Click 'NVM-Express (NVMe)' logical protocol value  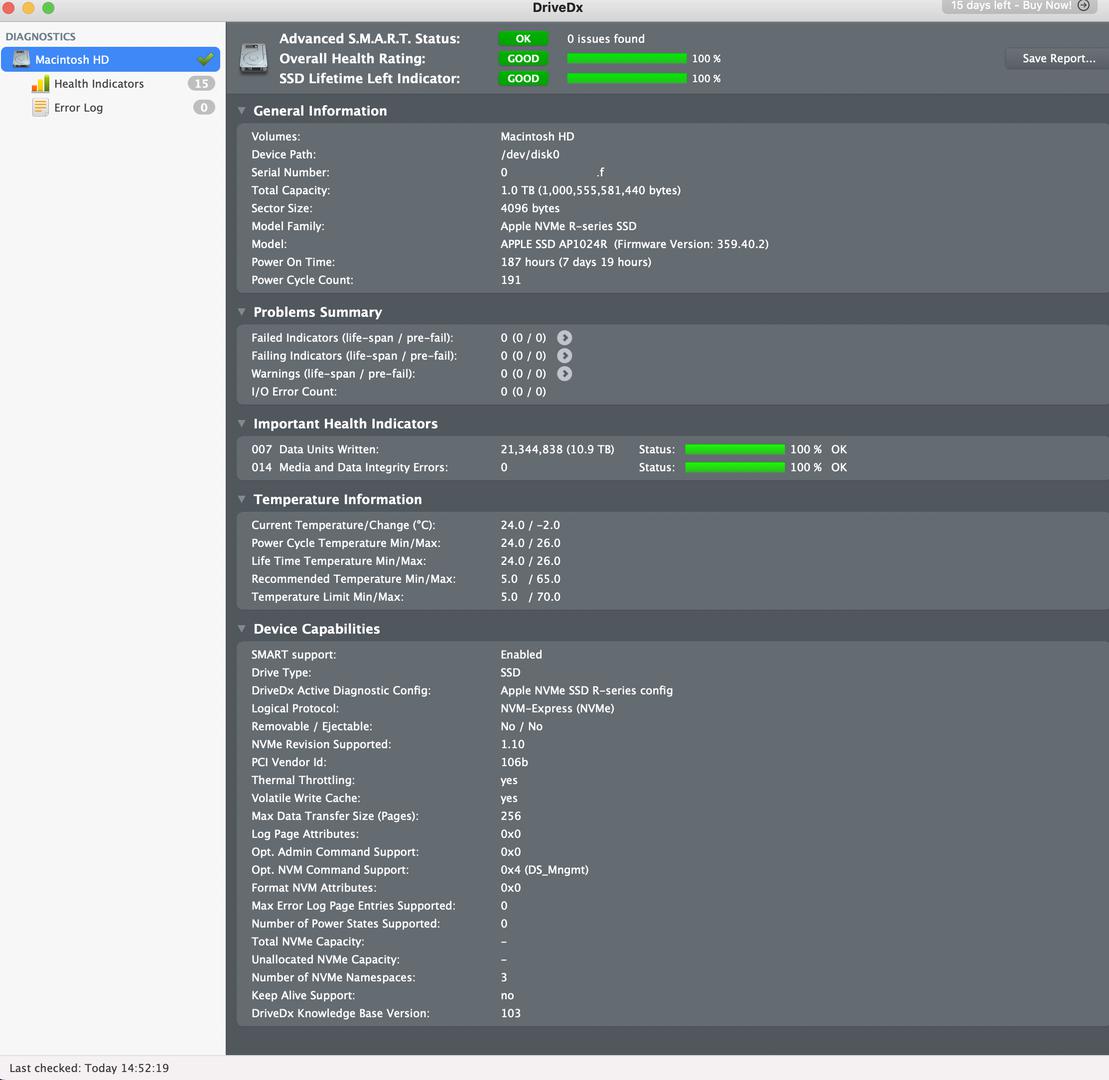click(x=557, y=708)
